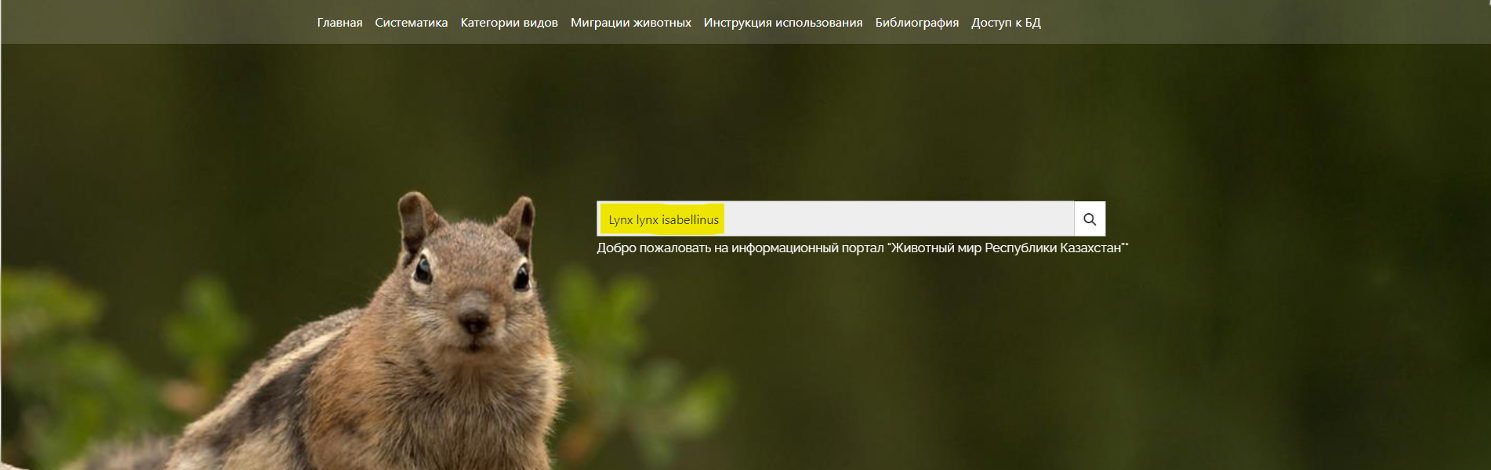Navigate to Библиография
Image resolution: width=1491 pixels, height=470 pixels.
916,22
